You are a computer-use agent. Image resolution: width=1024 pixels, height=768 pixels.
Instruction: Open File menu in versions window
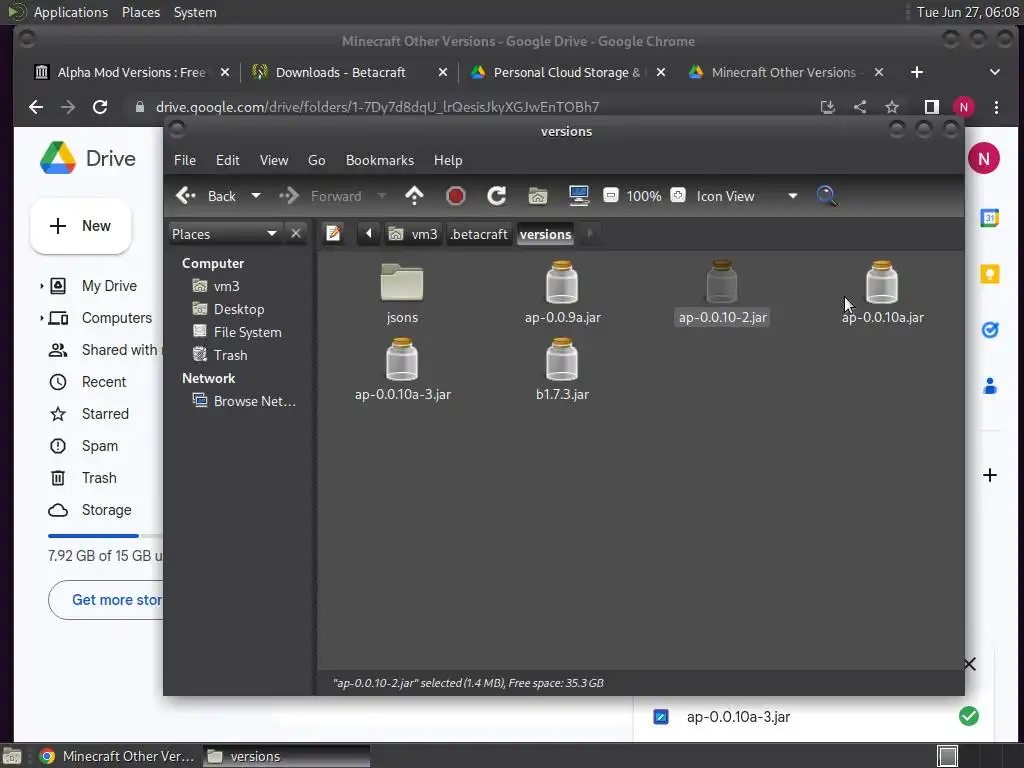click(185, 160)
